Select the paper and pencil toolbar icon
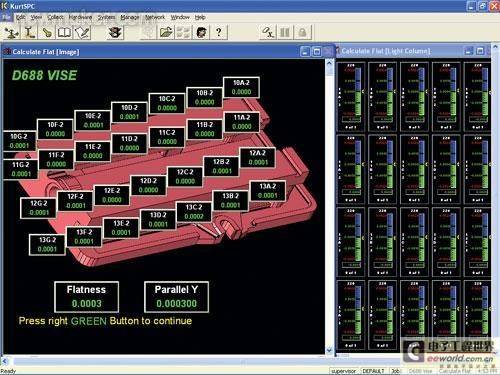 pos(82,32)
